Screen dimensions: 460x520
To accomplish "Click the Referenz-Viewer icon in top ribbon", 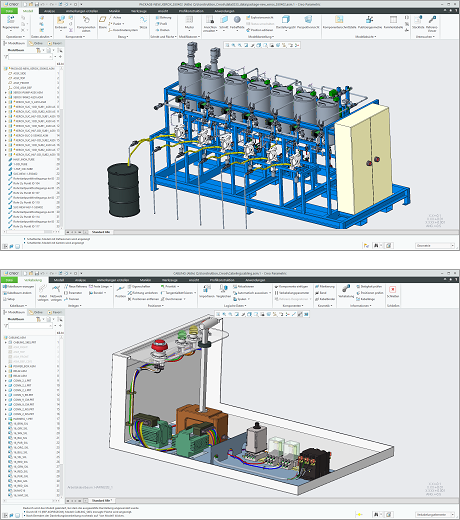I will [432, 23].
